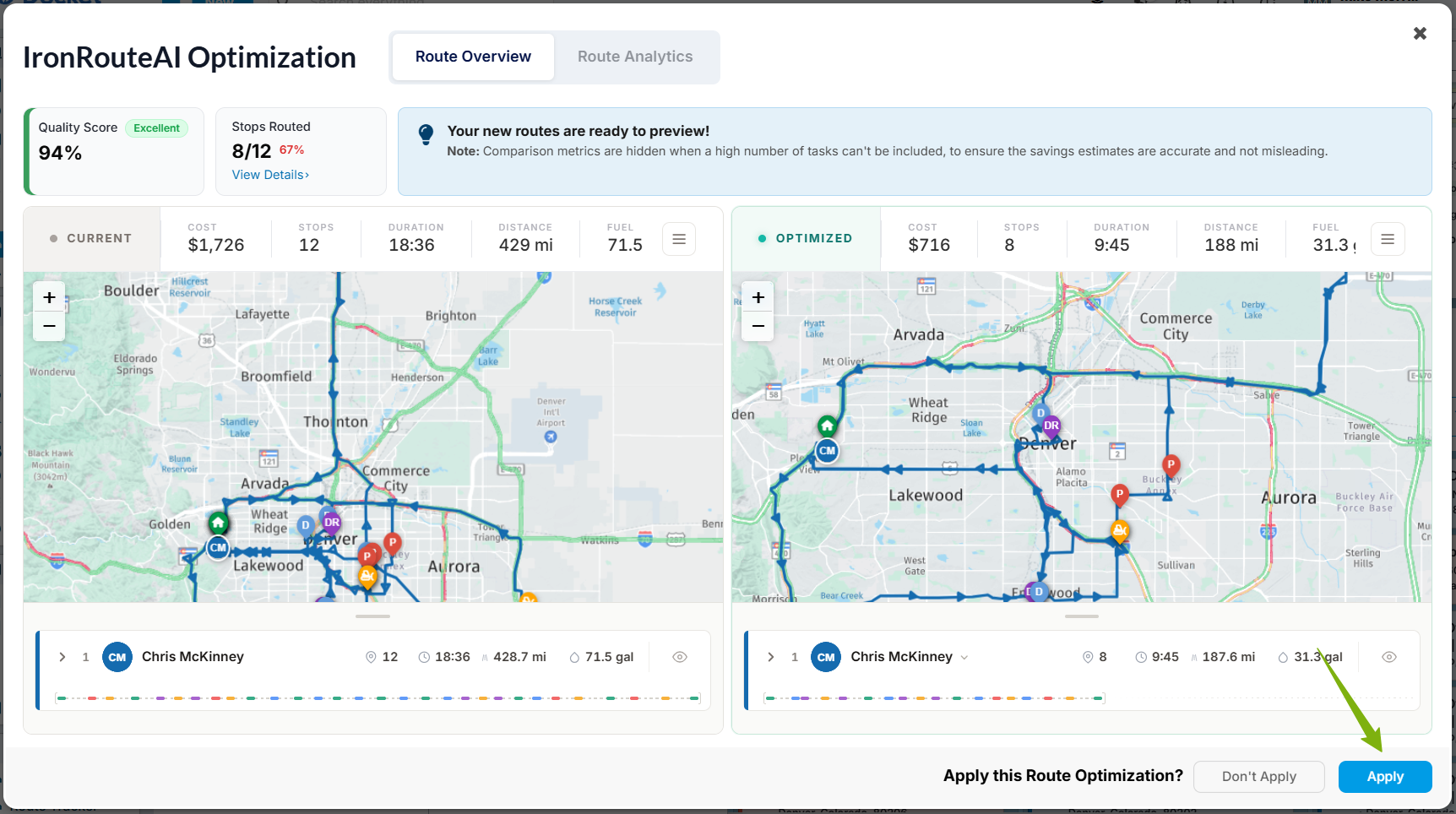The height and width of the screenshot is (814, 1456).
Task: Open the optimized route metrics menu icon
Action: [x=1388, y=239]
